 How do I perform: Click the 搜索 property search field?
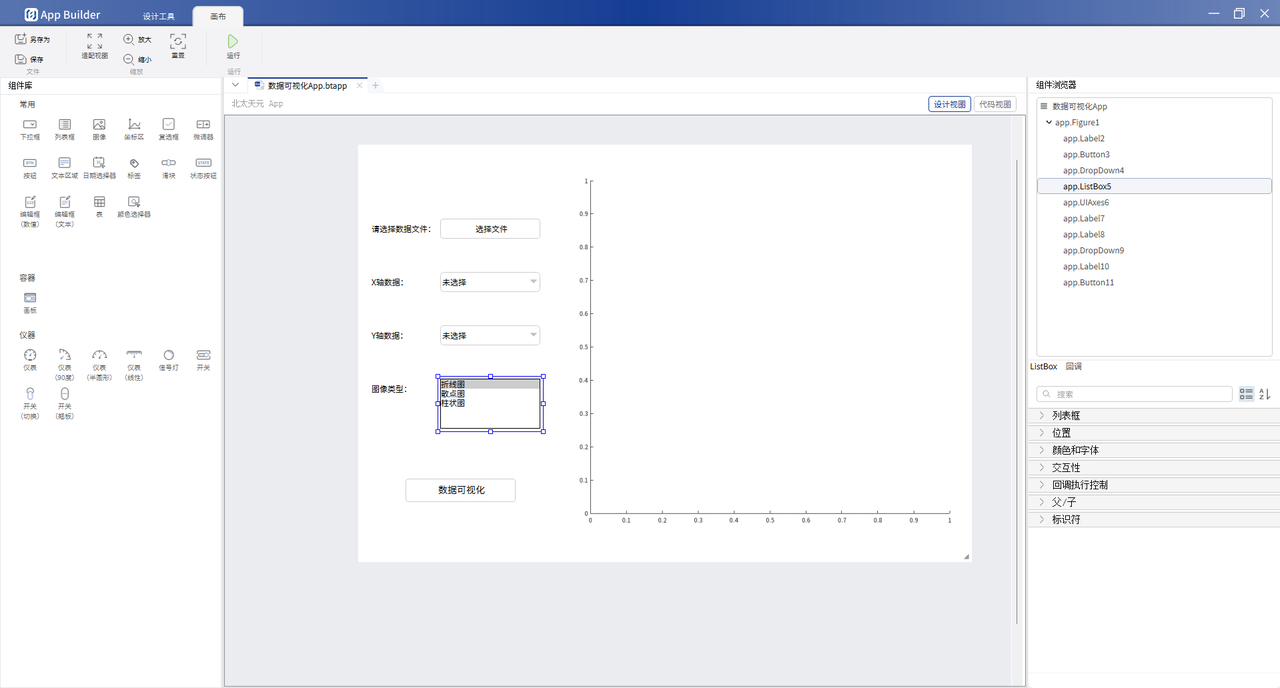click(1134, 394)
